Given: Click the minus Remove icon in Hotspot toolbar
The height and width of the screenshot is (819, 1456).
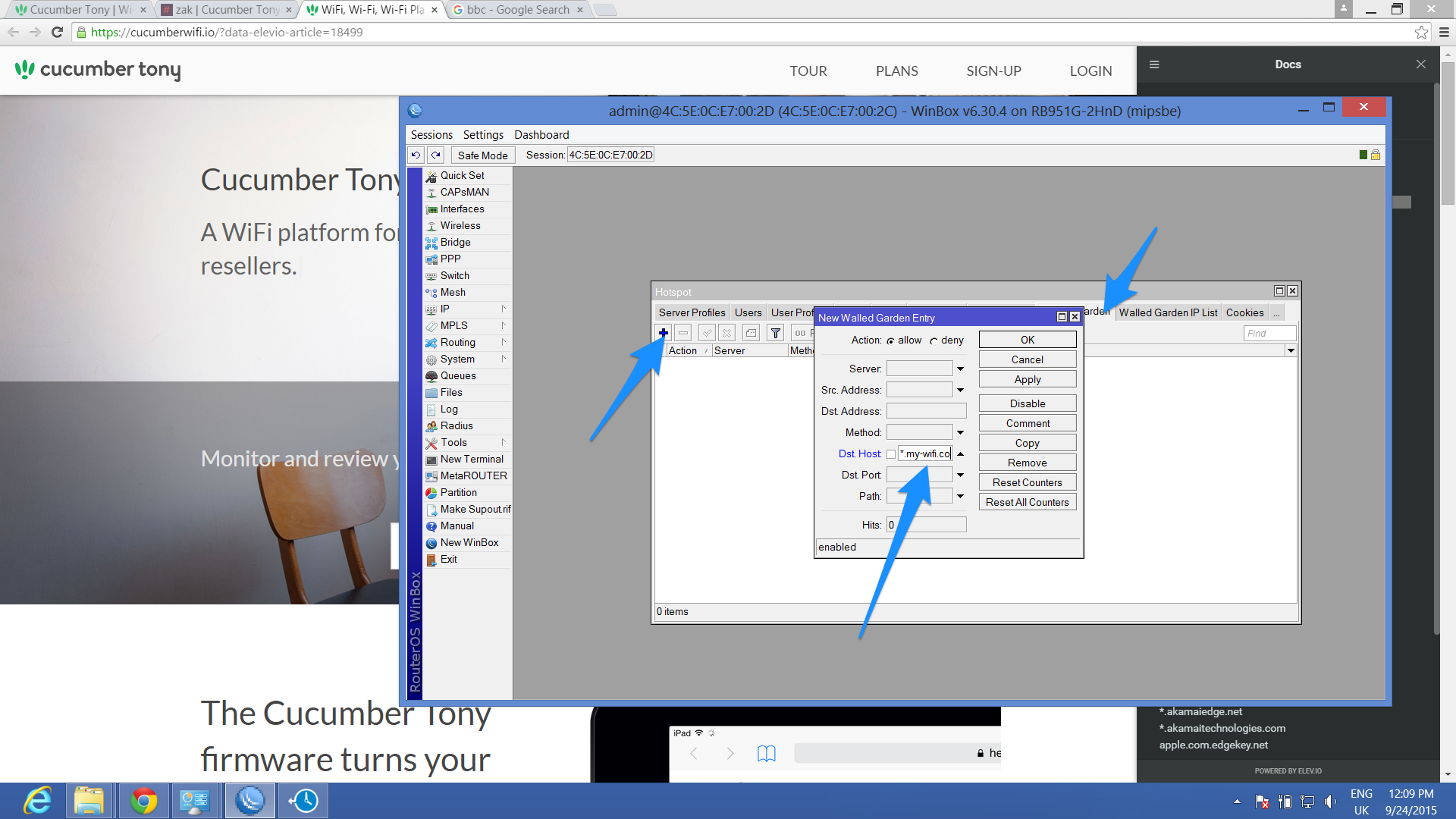Looking at the screenshot, I should [x=683, y=333].
